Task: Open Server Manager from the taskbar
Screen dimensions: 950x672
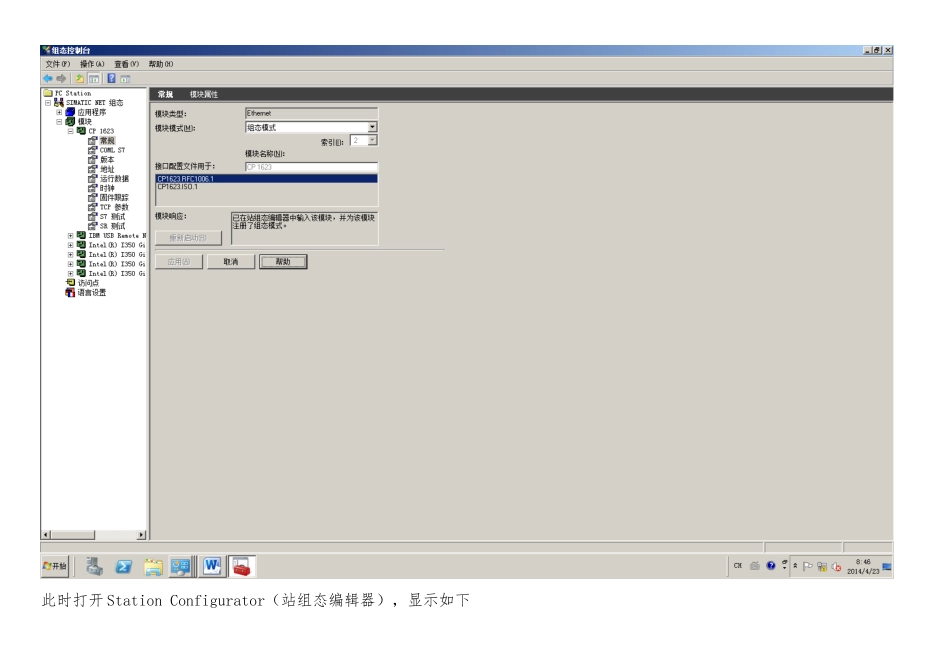Action: click(94, 567)
